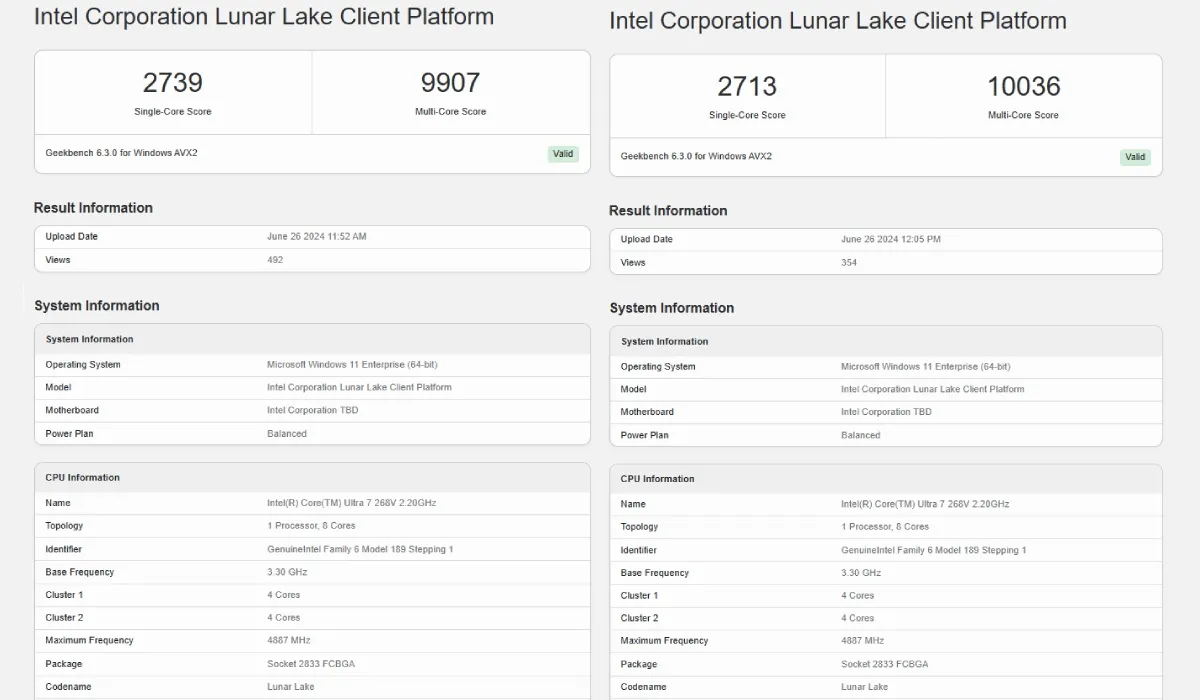1200x700 pixels.
Task: Click the right Cluster 2 value 4 Cores
Action: [x=858, y=619]
